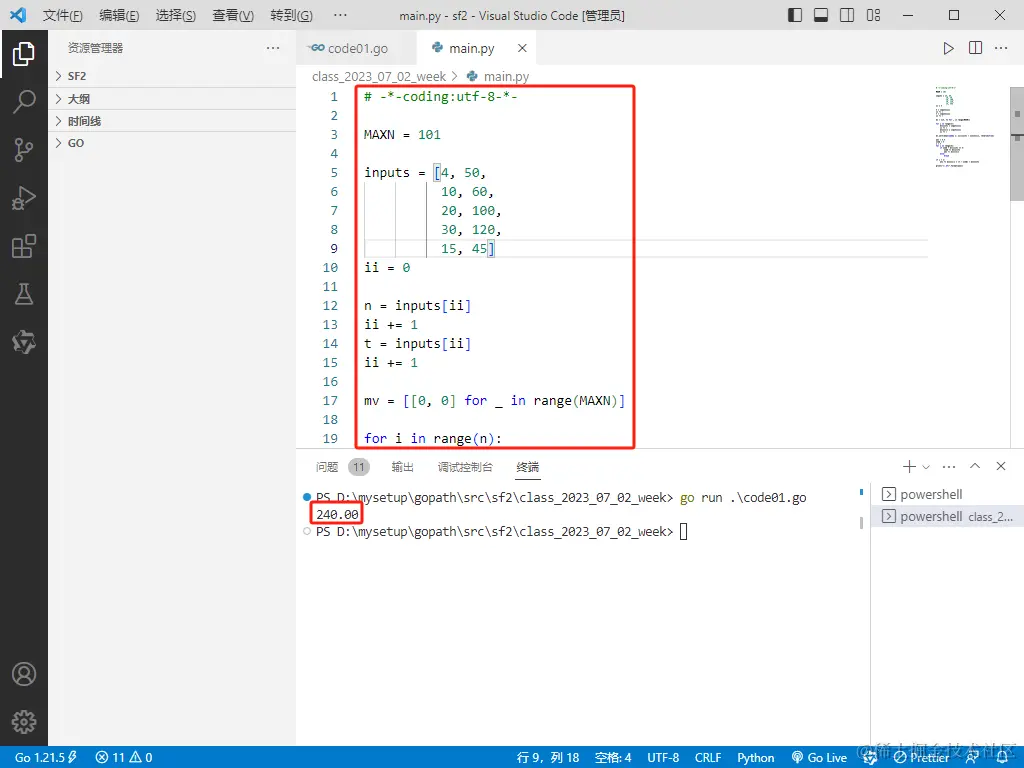Click breadcrumb main.py file
The image size is (1024, 768).
tap(498, 76)
